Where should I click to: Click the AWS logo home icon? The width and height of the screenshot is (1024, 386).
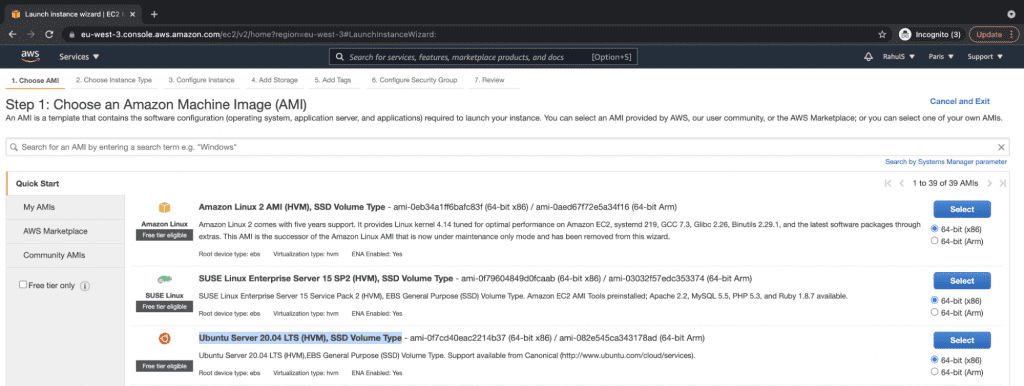point(30,57)
